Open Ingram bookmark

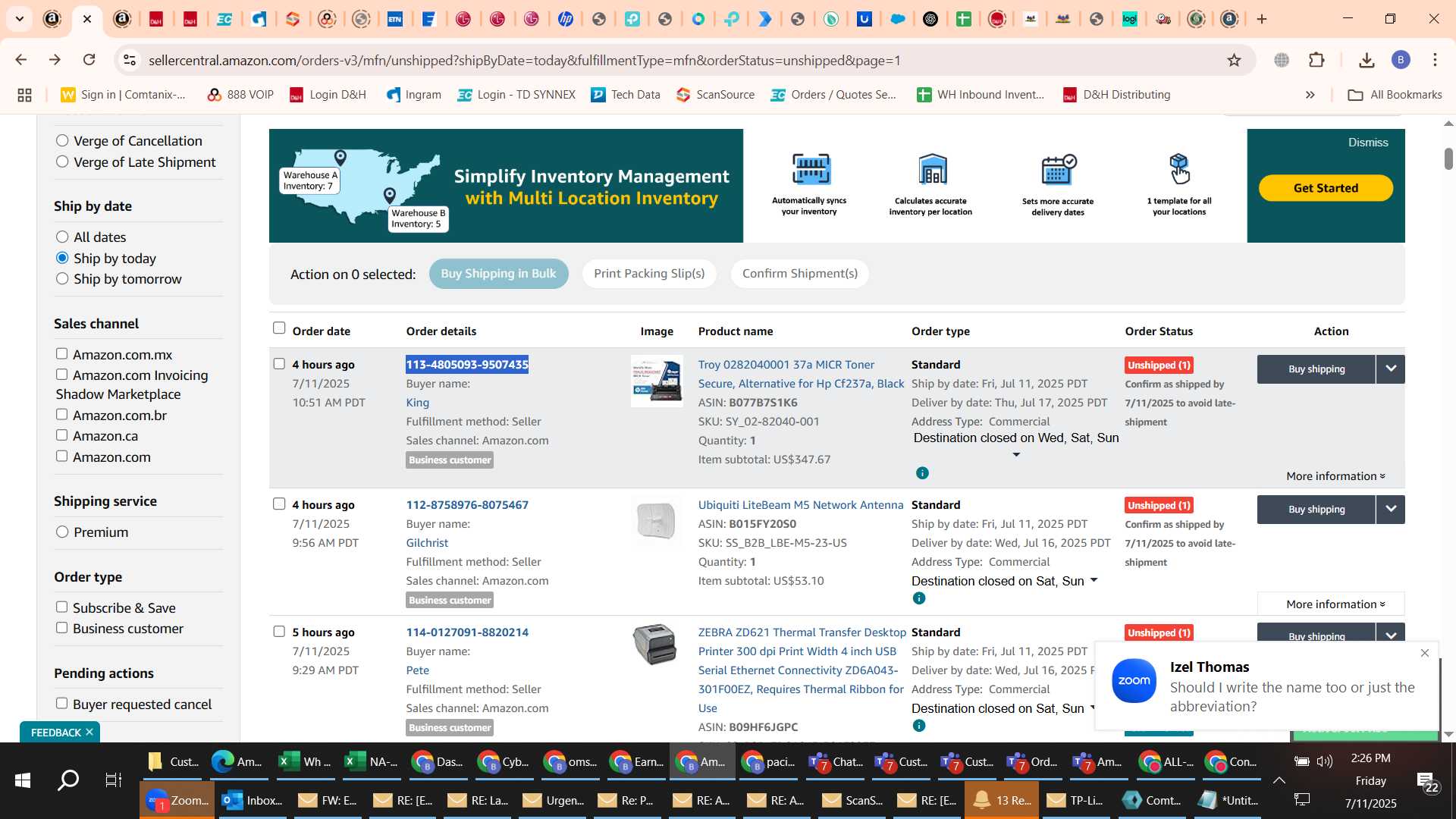click(x=413, y=95)
